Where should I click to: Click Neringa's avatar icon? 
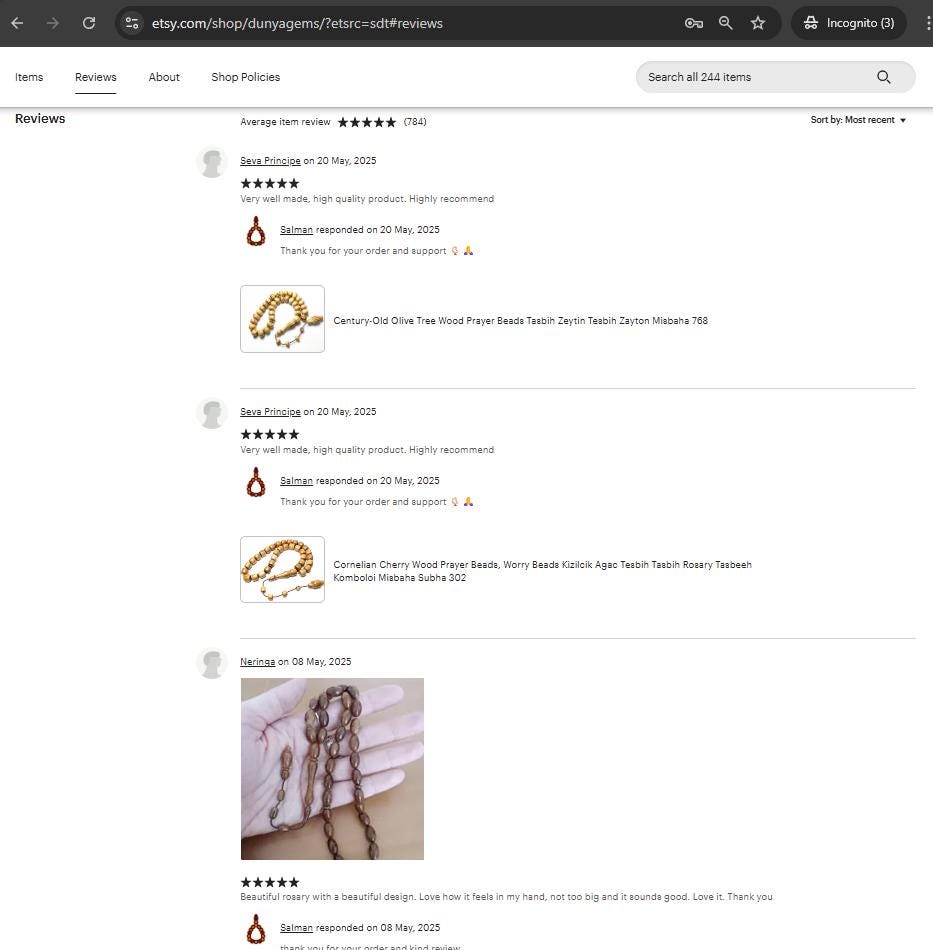(x=211, y=663)
